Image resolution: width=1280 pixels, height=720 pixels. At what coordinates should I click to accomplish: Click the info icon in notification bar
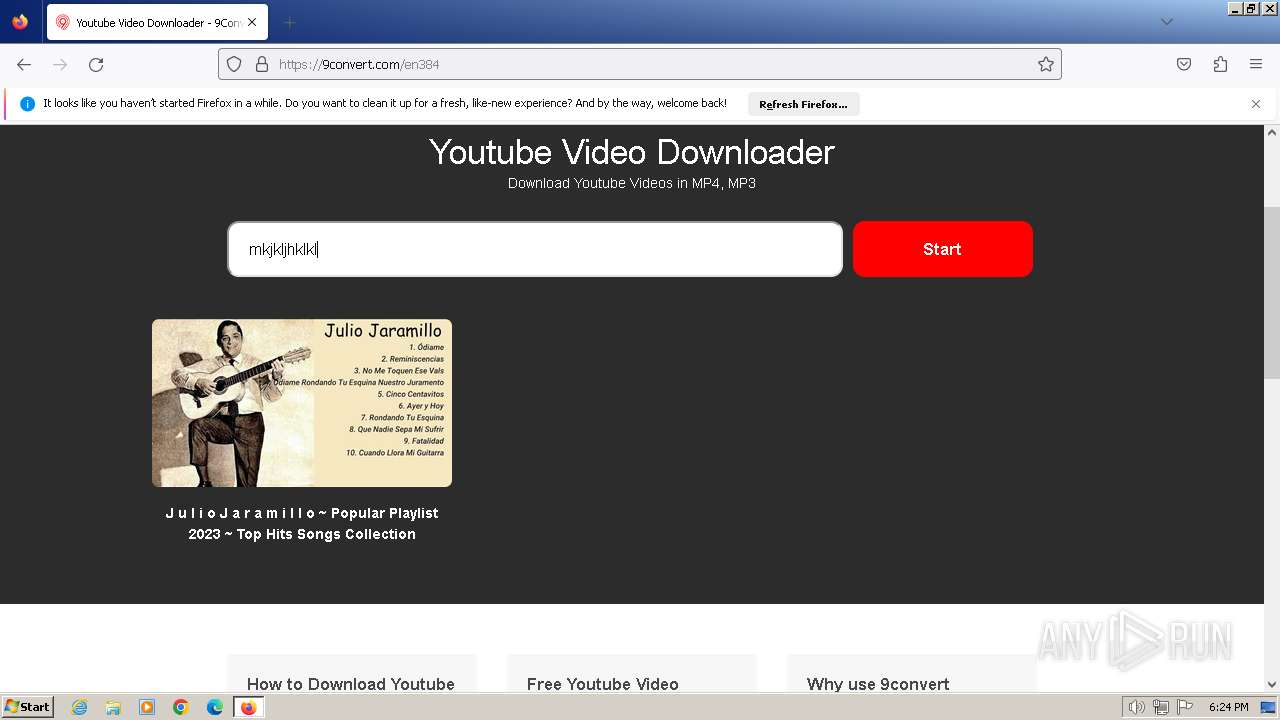(x=27, y=104)
